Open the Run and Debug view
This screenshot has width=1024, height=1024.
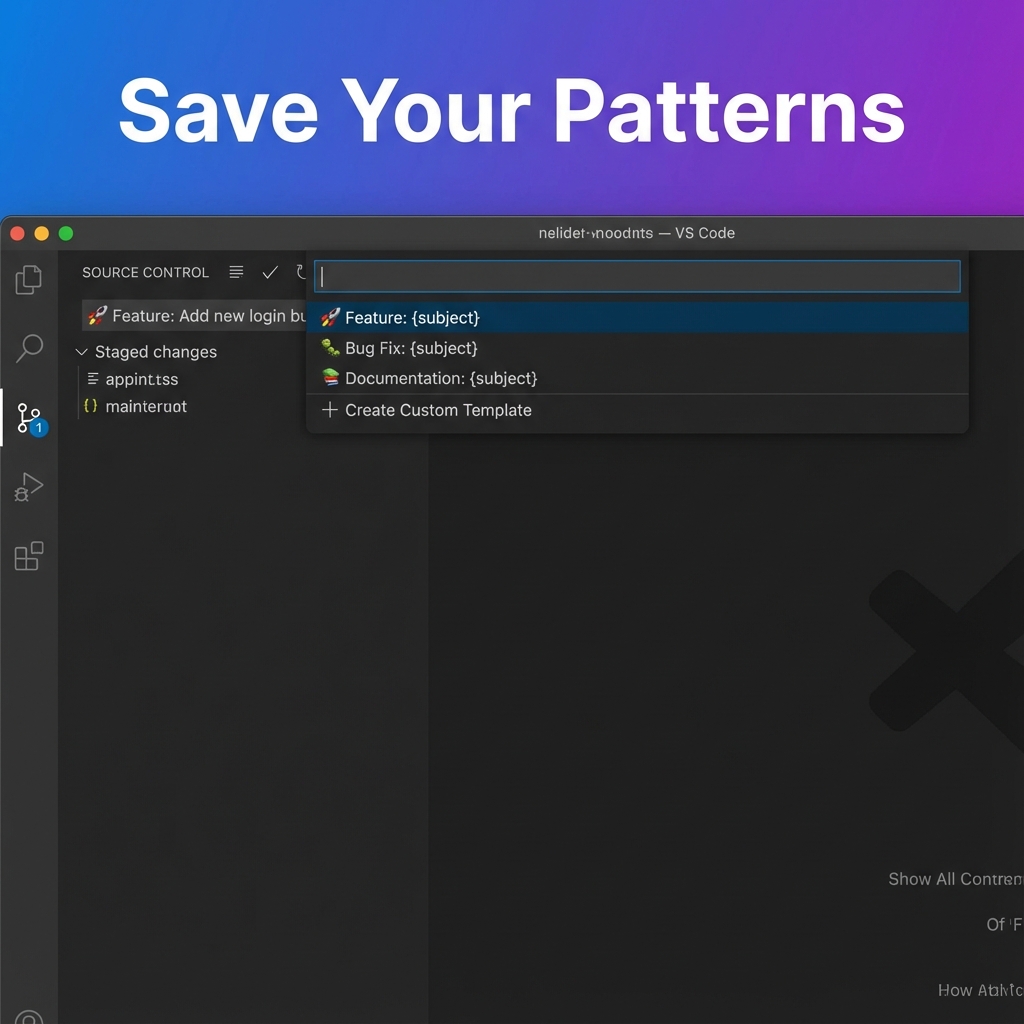tap(28, 487)
